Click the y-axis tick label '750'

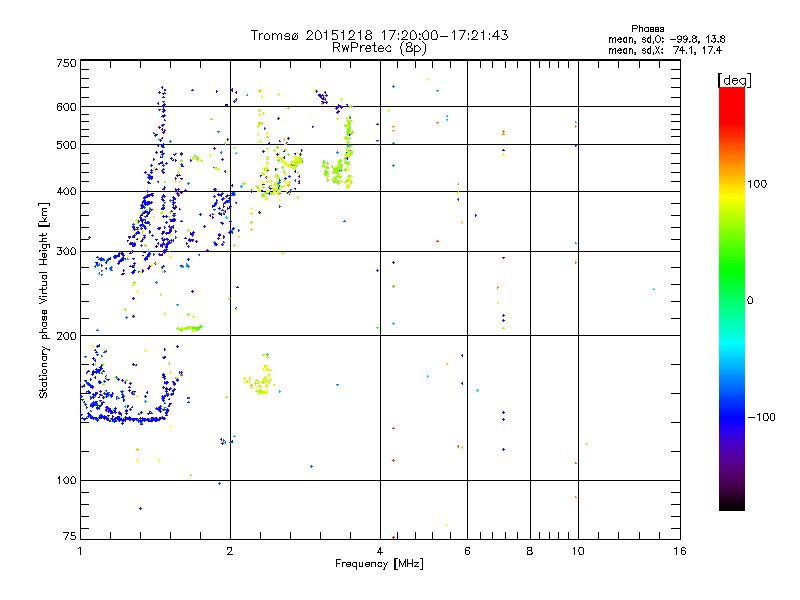tap(67, 63)
